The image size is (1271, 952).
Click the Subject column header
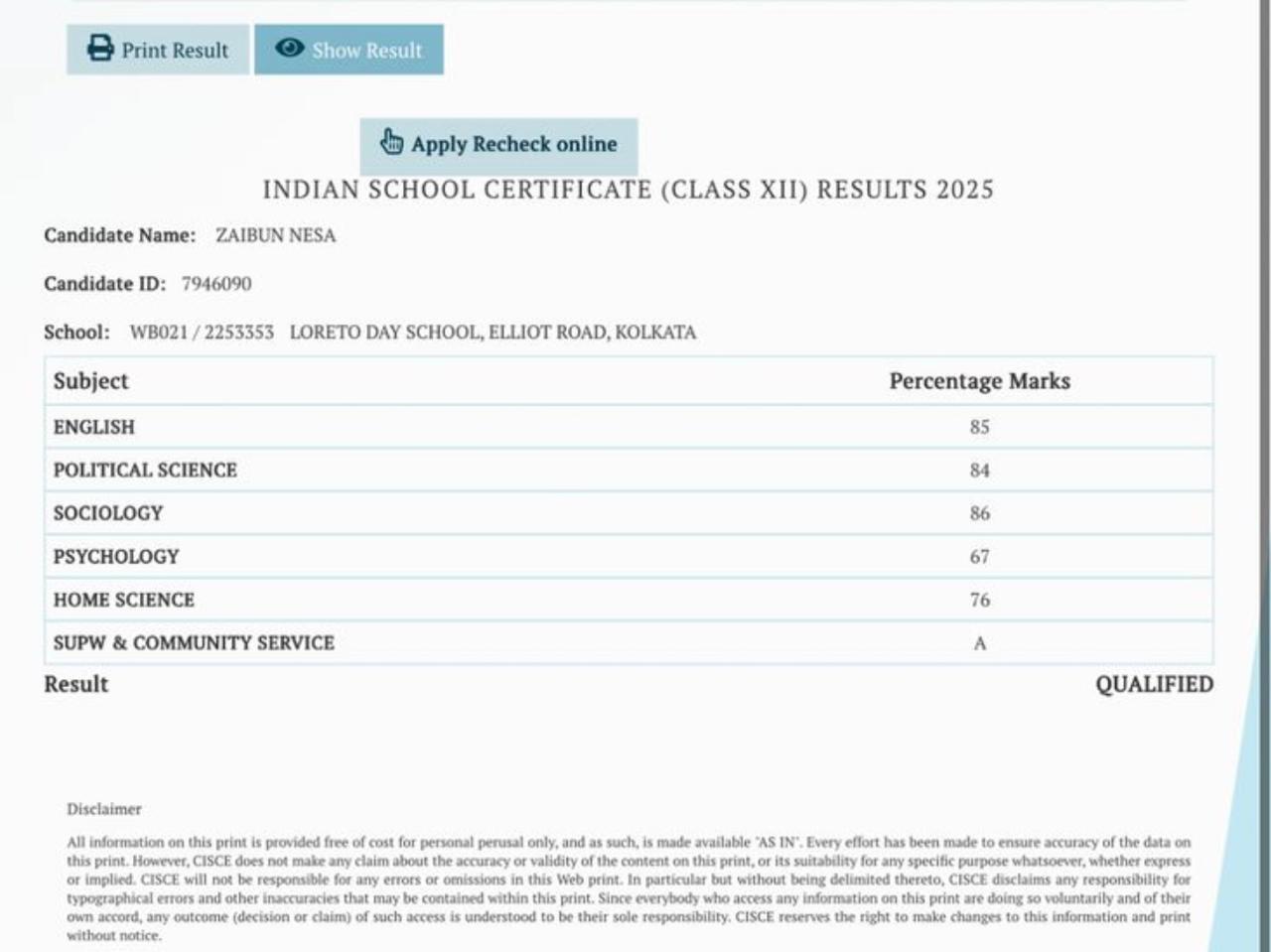(91, 381)
